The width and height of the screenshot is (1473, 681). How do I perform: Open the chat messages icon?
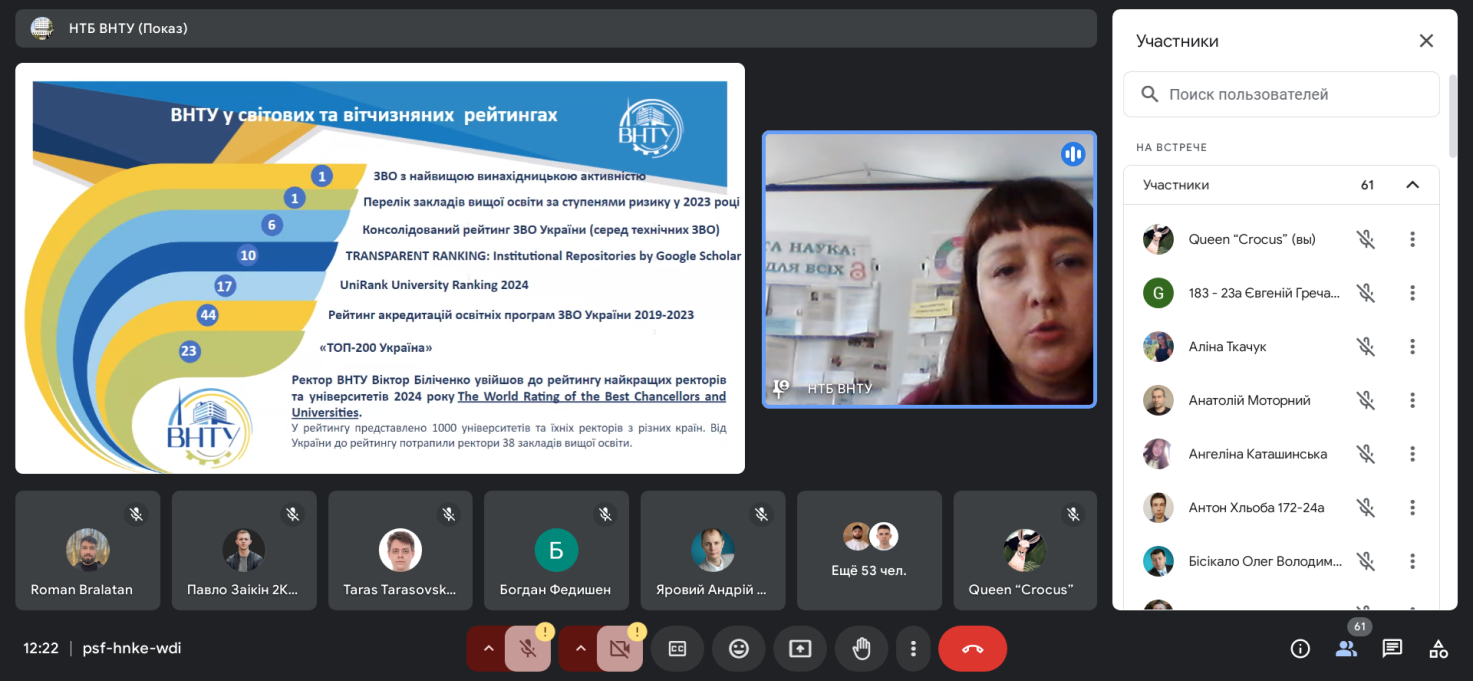1392,648
